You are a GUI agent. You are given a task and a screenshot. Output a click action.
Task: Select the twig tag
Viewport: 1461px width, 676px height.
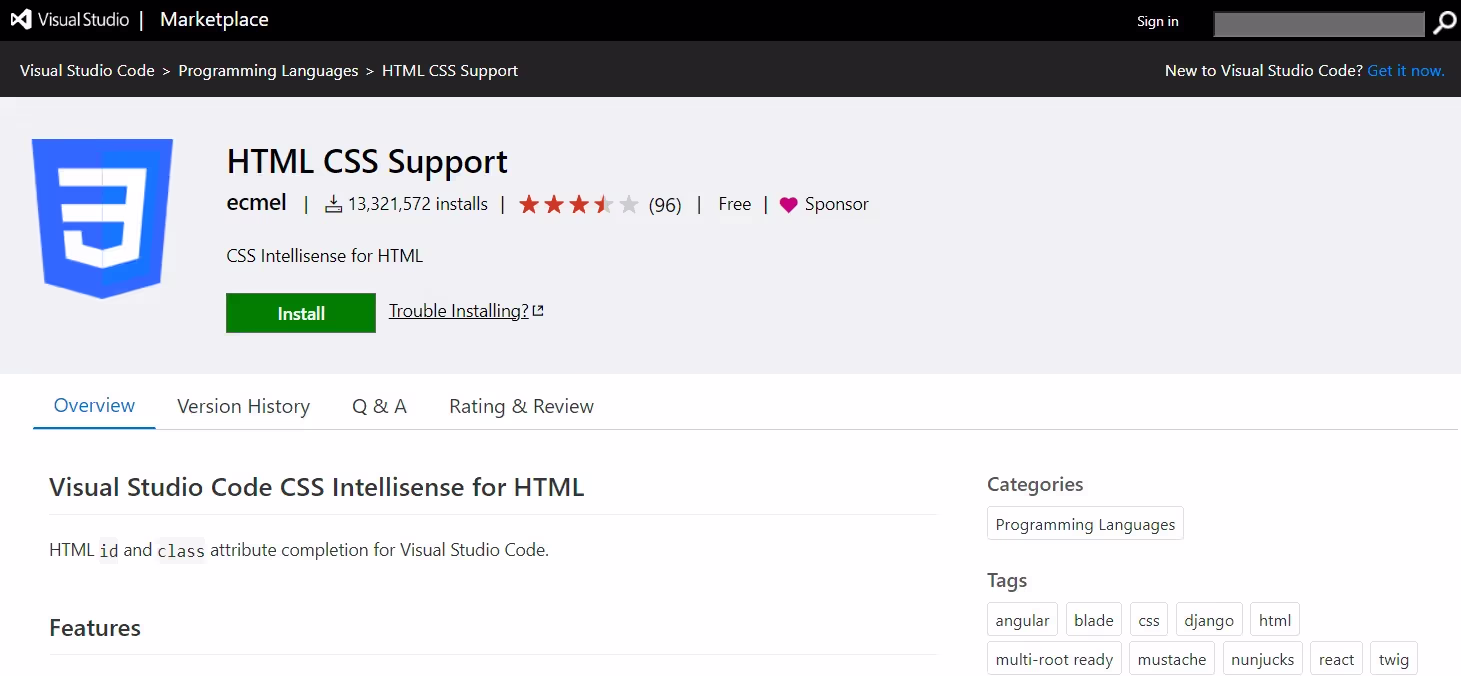pyautogui.click(x=1394, y=659)
